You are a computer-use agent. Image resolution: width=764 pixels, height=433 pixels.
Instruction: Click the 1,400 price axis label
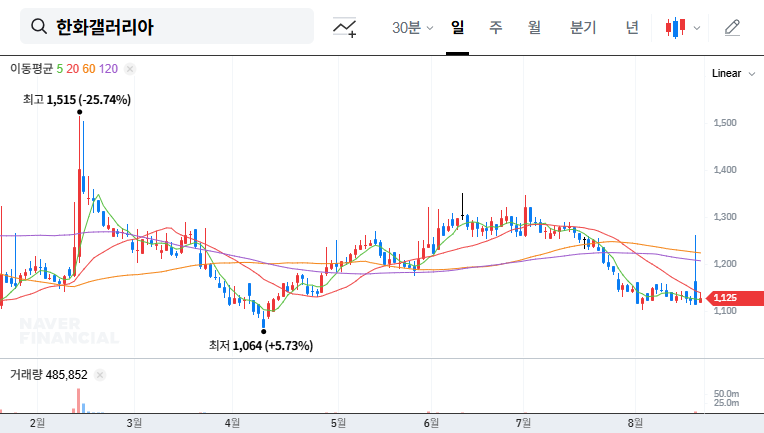tap(725, 170)
